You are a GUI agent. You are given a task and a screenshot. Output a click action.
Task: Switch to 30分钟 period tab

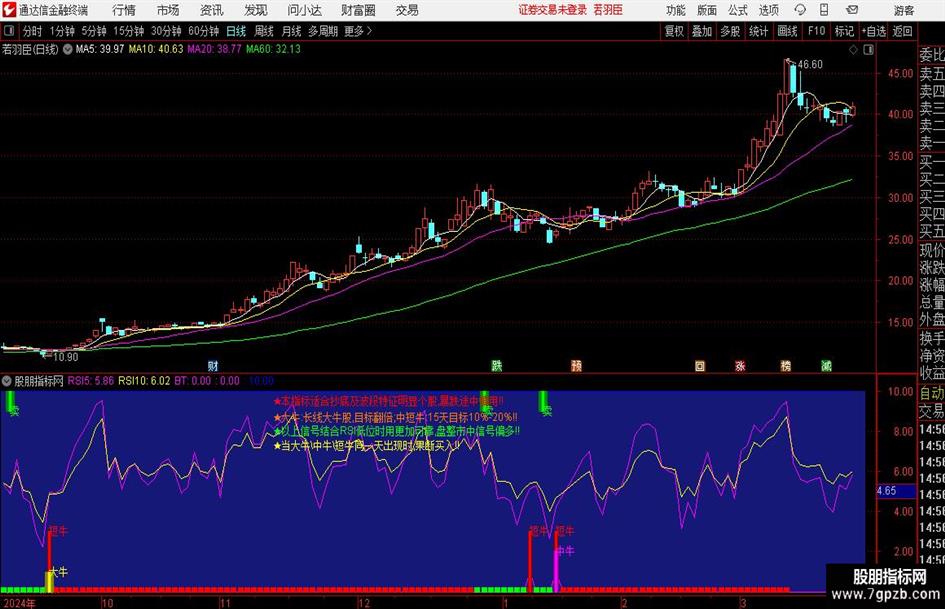[x=166, y=31]
